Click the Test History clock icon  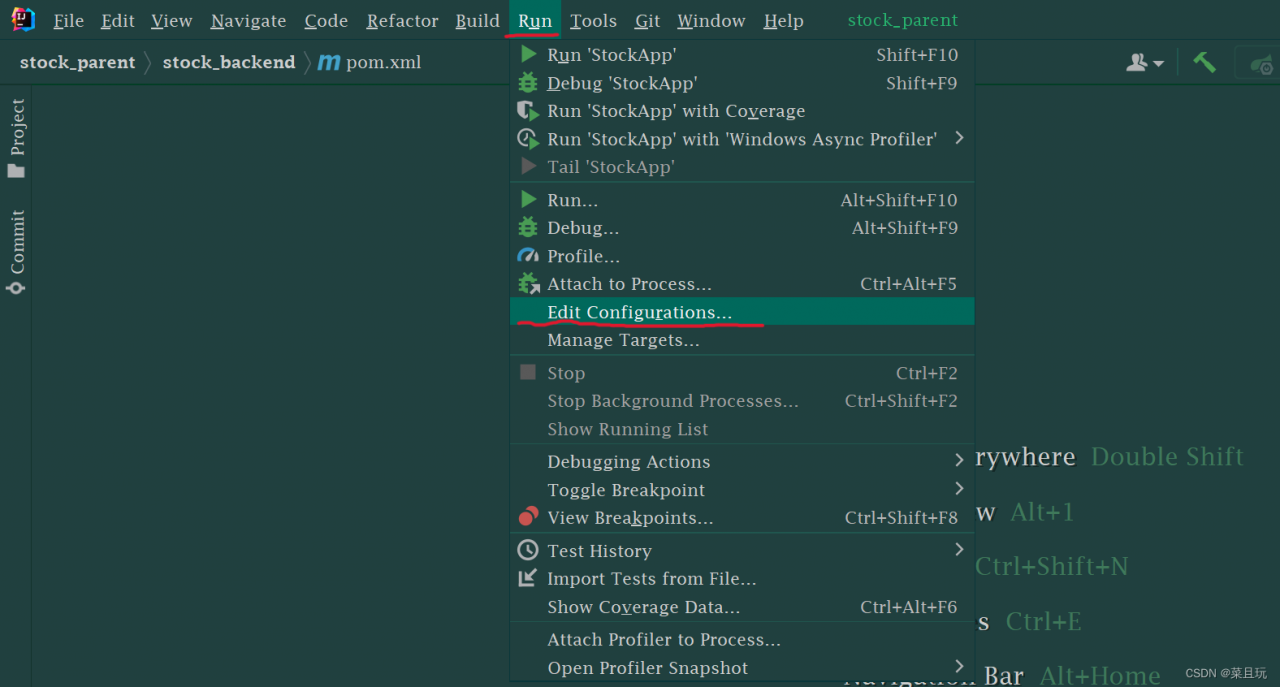(528, 550)
